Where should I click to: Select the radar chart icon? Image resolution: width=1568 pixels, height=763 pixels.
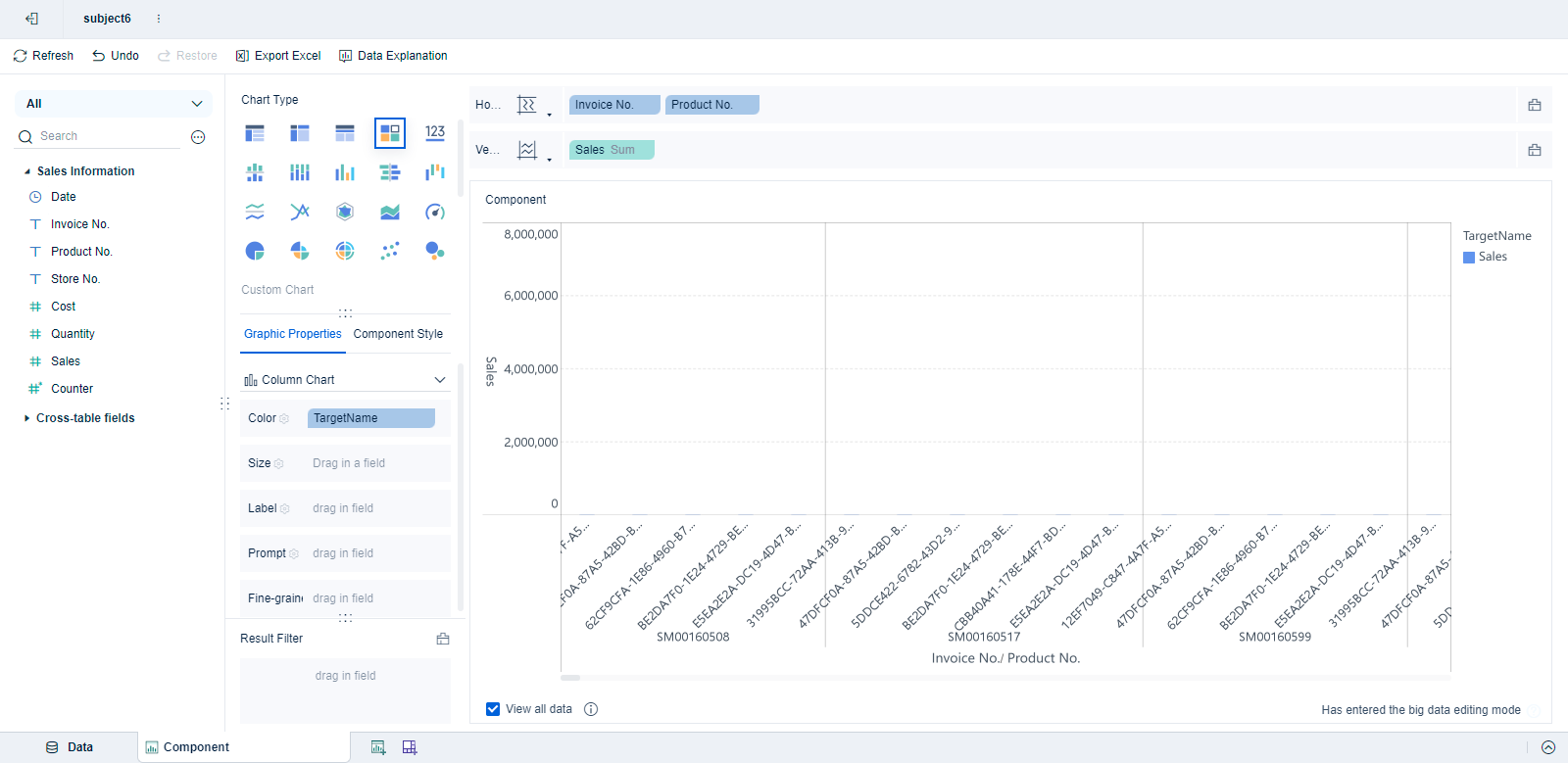(x=345, y=212)
